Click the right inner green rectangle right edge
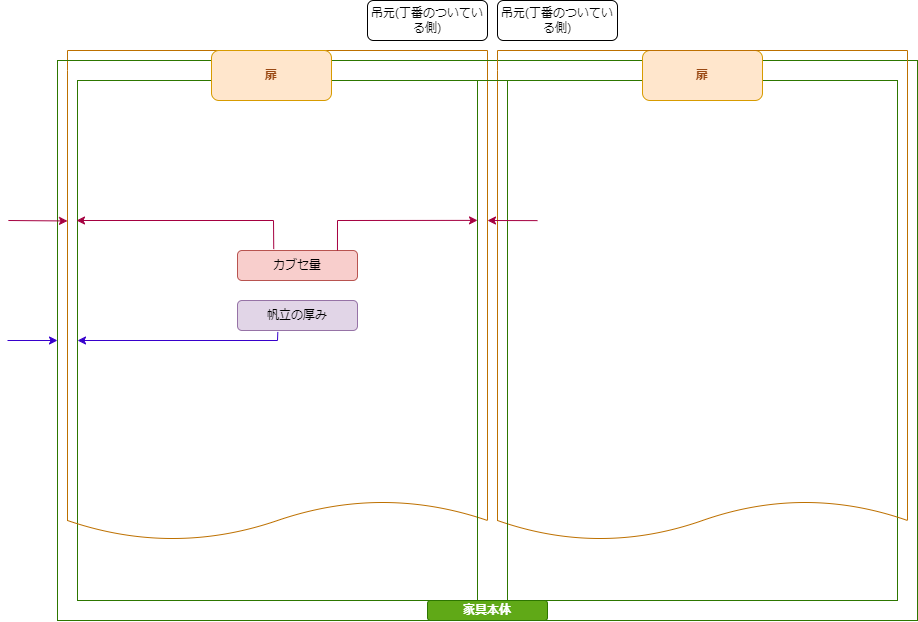 pyautogui.click(x=897, y=350)
